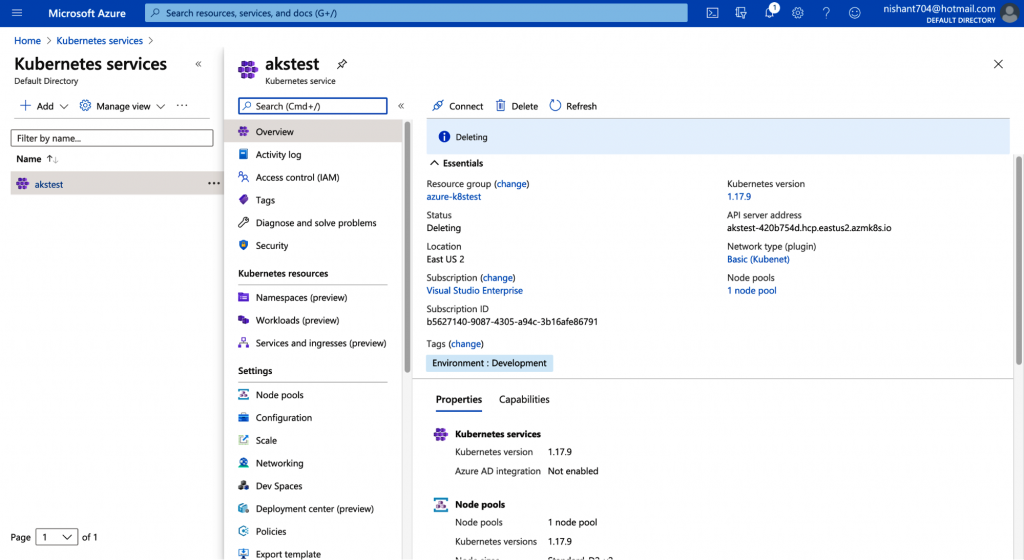Open the hamburger portal menu
This screenshot has height=560, width=1024.
coord(17,13)
